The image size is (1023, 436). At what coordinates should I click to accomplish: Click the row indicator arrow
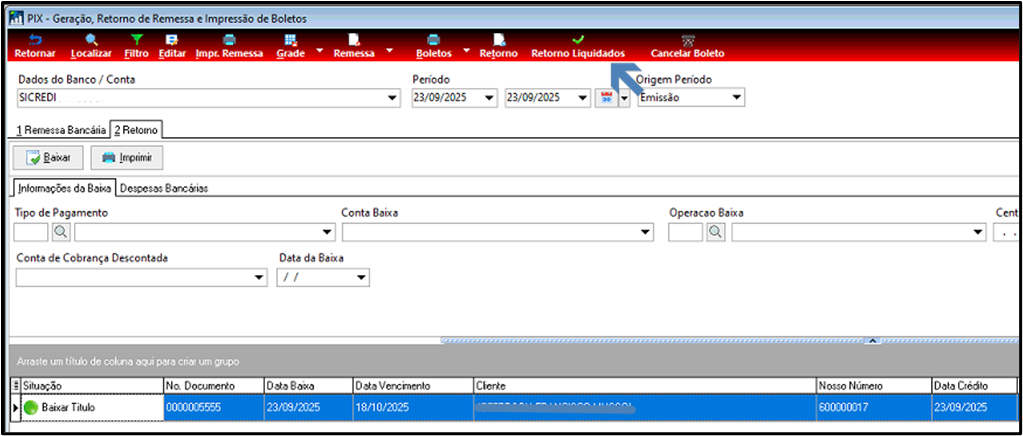pyautogui.click(x=16, y=407)
